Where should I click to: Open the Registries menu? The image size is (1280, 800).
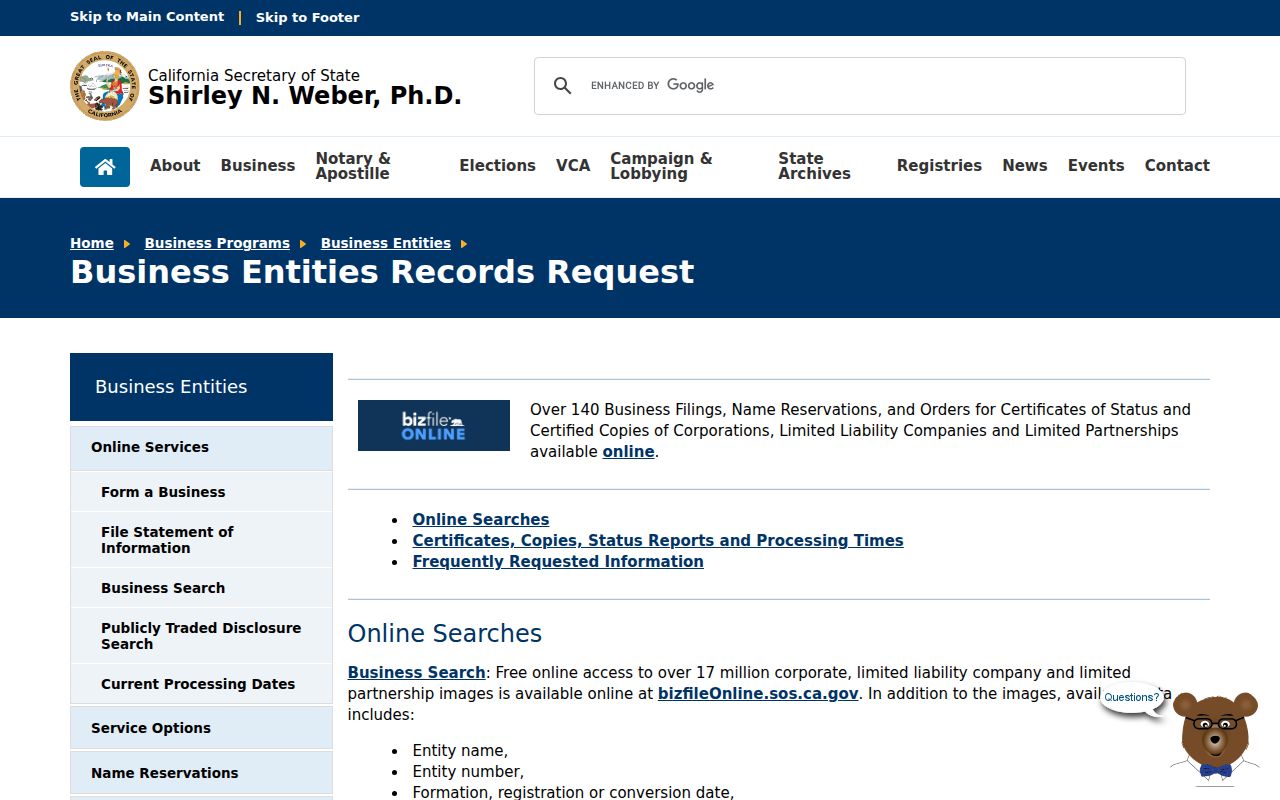939,166
